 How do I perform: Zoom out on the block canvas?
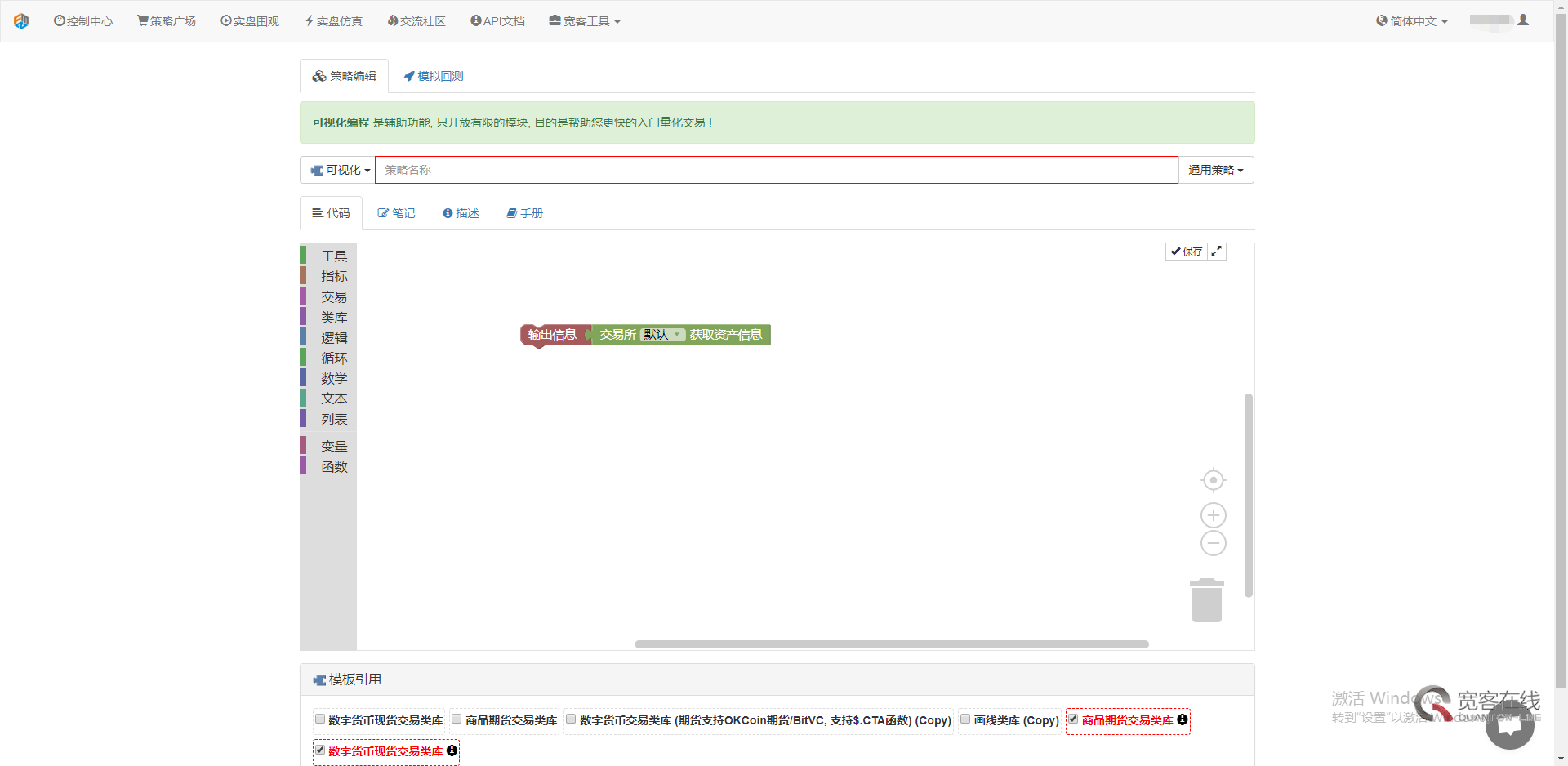[x=1213, y=542]
